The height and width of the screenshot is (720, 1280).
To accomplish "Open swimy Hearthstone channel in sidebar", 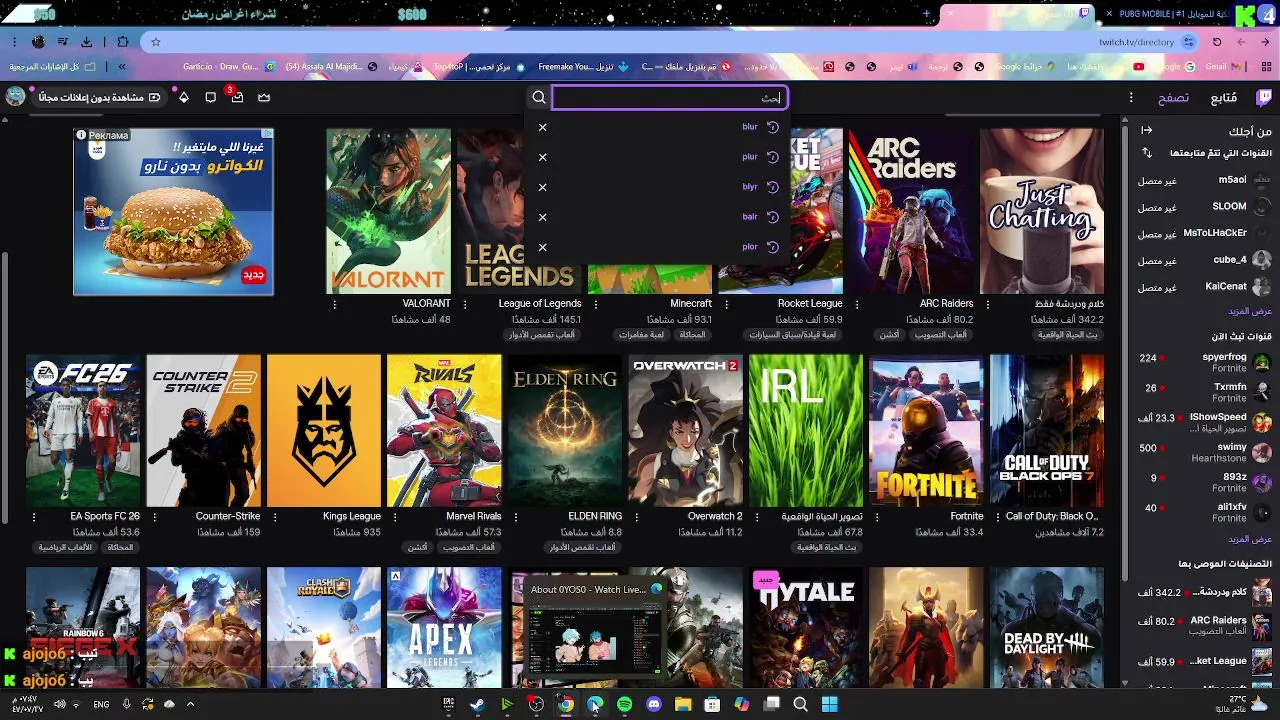I will click(x=1204, y=452).
